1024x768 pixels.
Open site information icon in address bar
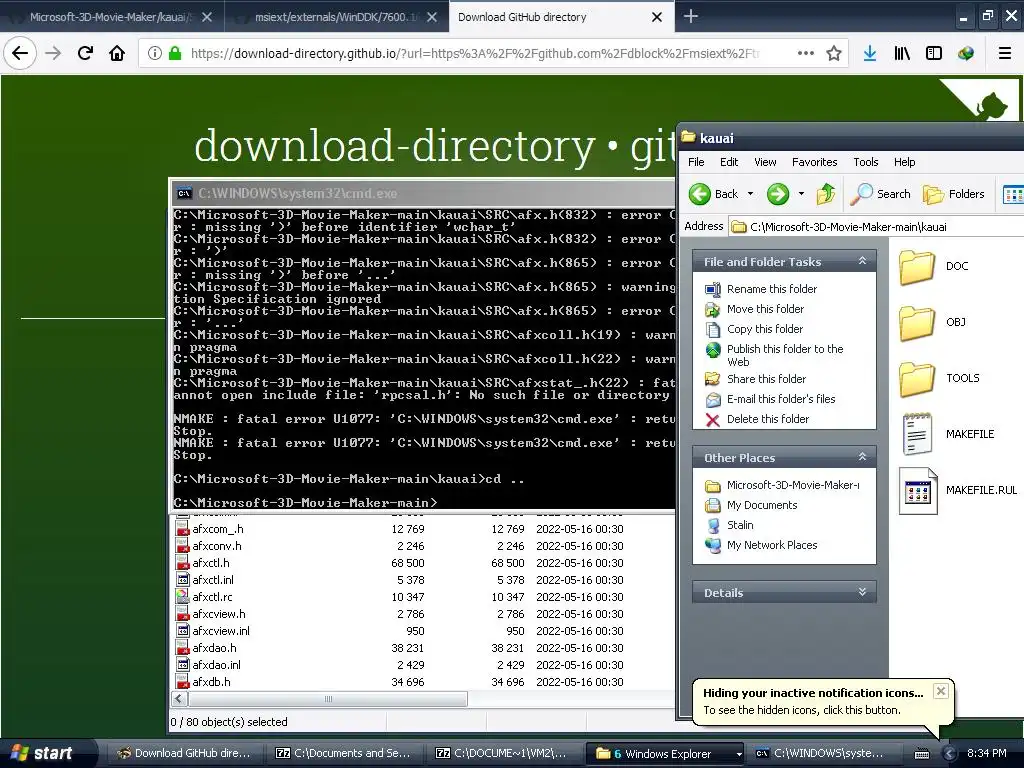point(155,54)
